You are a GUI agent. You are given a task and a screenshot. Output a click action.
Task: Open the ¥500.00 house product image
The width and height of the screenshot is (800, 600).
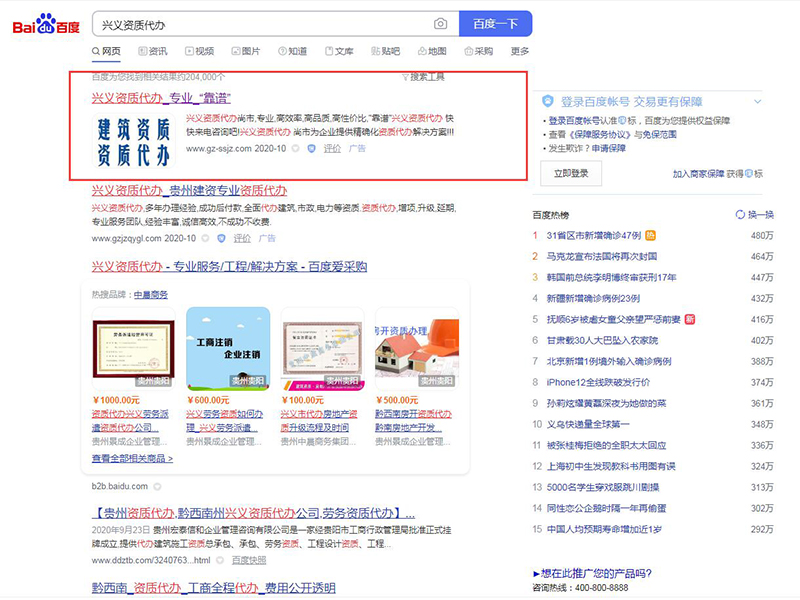(417, 349)
